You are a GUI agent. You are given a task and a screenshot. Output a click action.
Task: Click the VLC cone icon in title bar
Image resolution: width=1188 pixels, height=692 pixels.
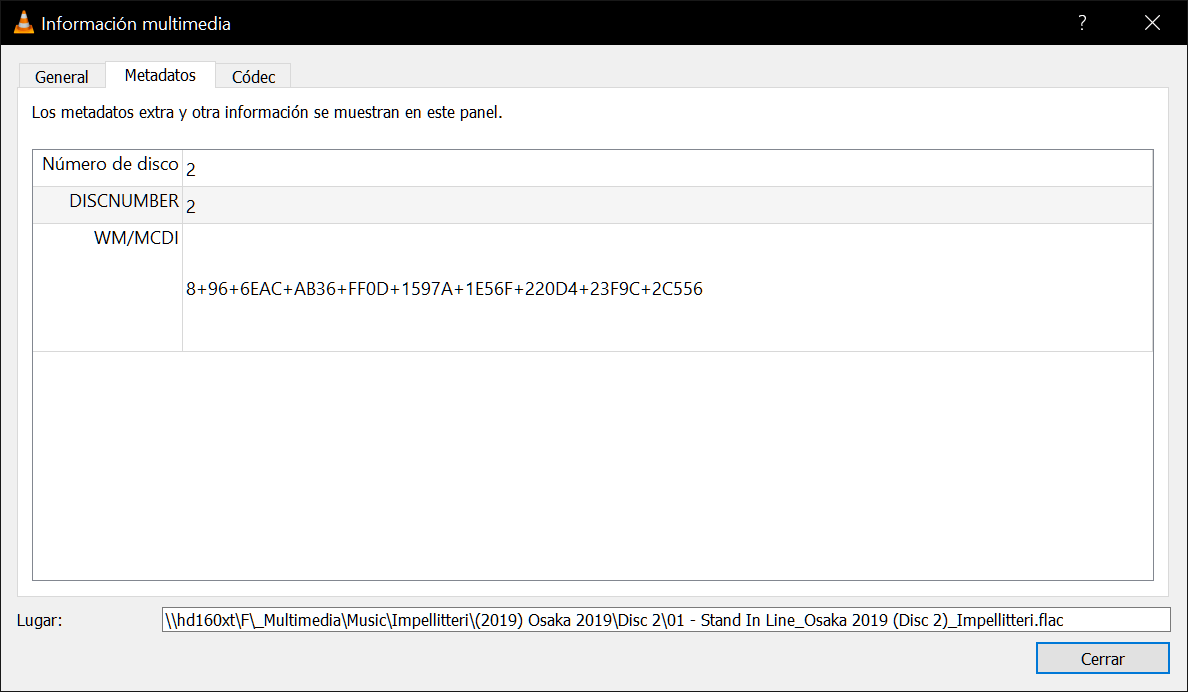click(x=24, y=23)
